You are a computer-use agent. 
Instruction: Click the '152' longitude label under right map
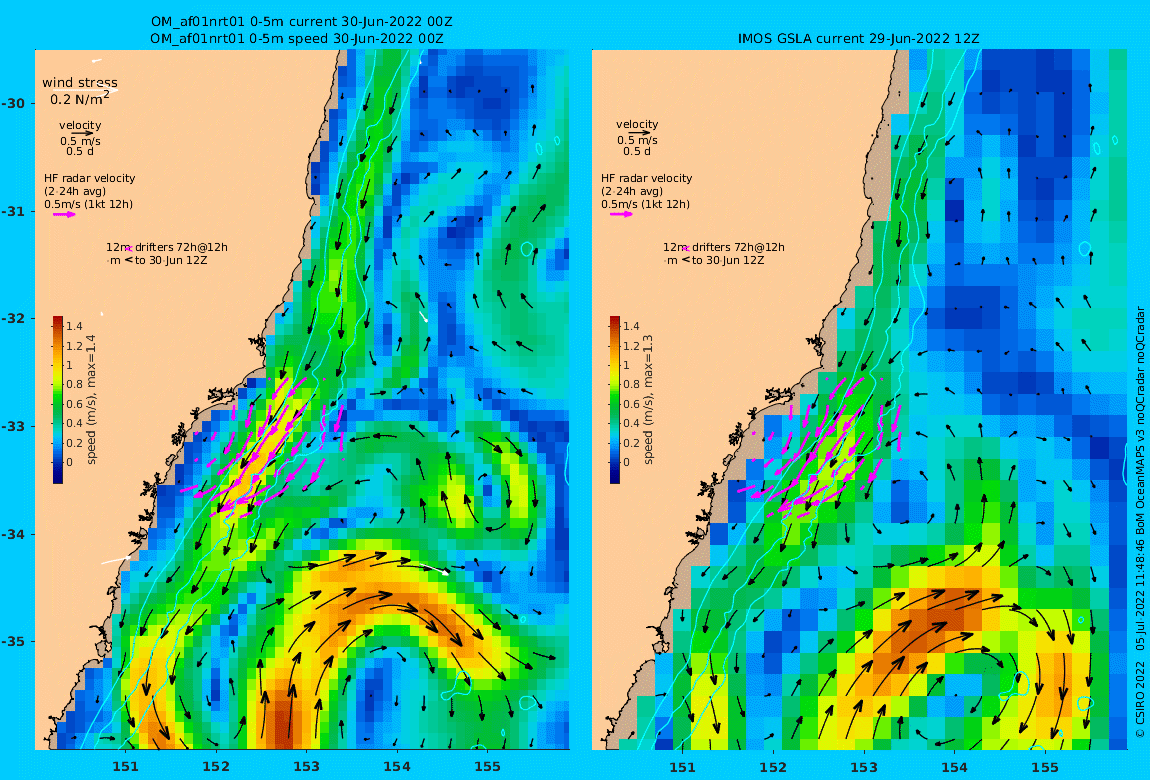click(x=773, y=767)
